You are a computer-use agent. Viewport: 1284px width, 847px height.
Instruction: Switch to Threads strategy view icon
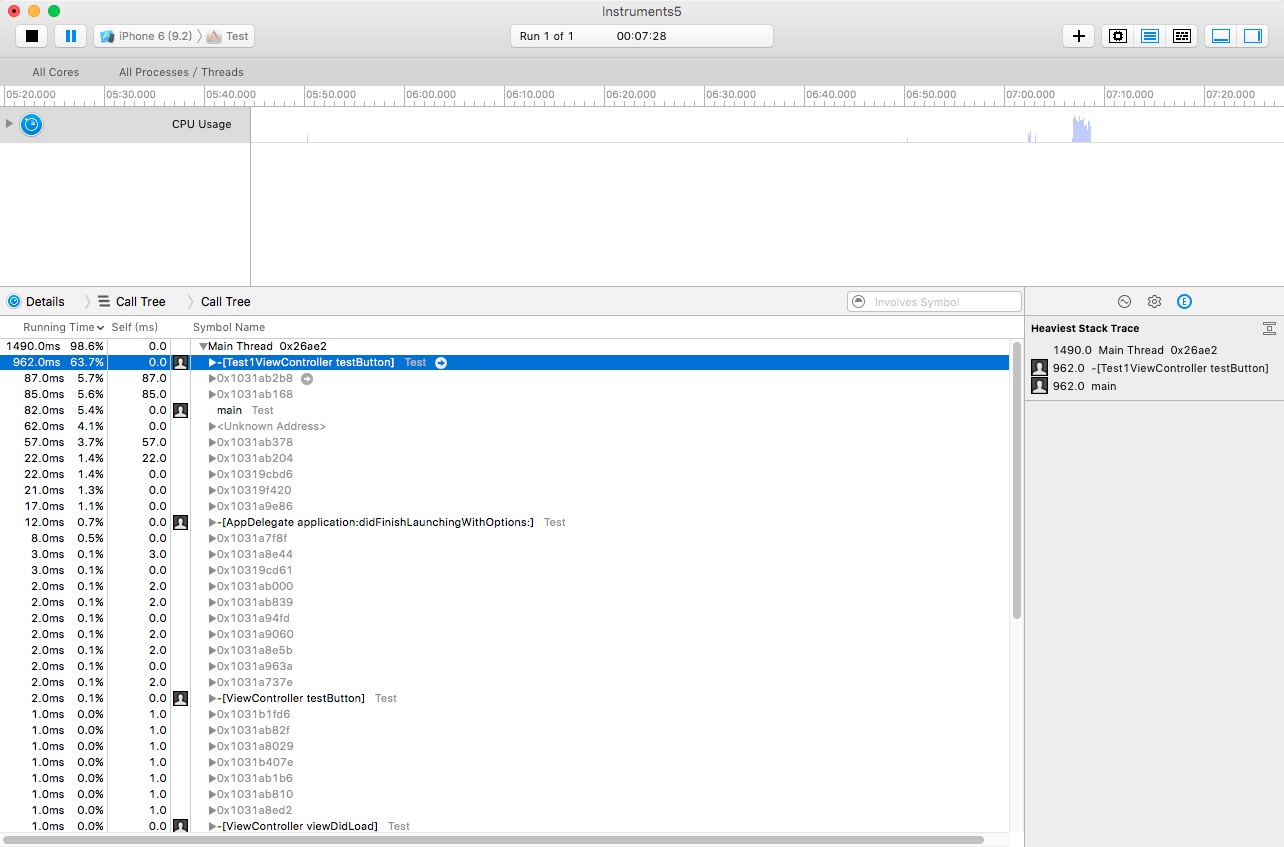[1181, 36]
